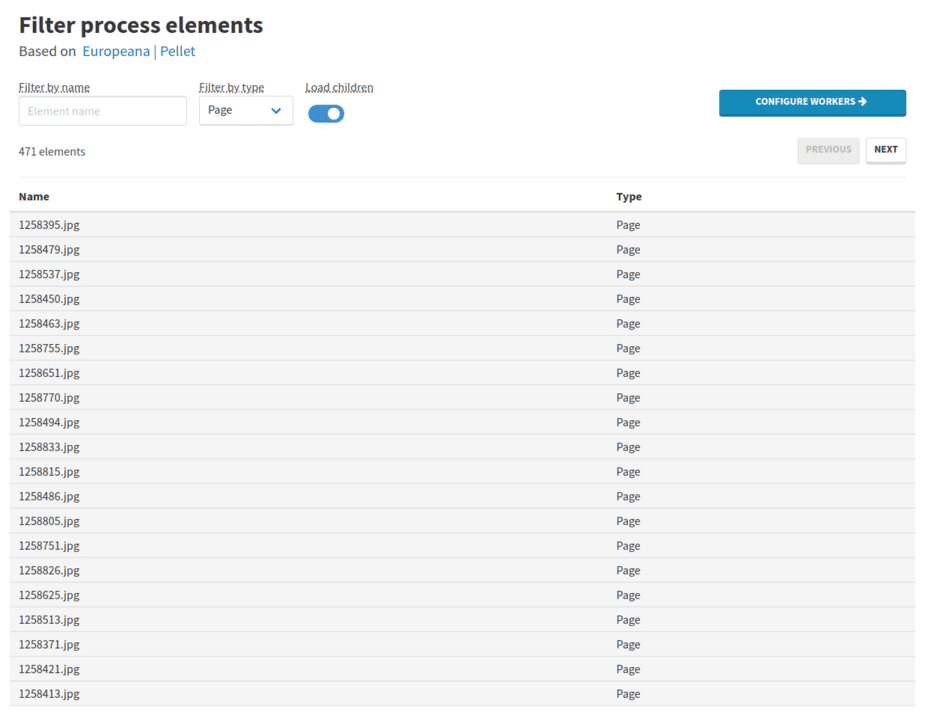Select row 1258755.jpg

pos(462,349)
